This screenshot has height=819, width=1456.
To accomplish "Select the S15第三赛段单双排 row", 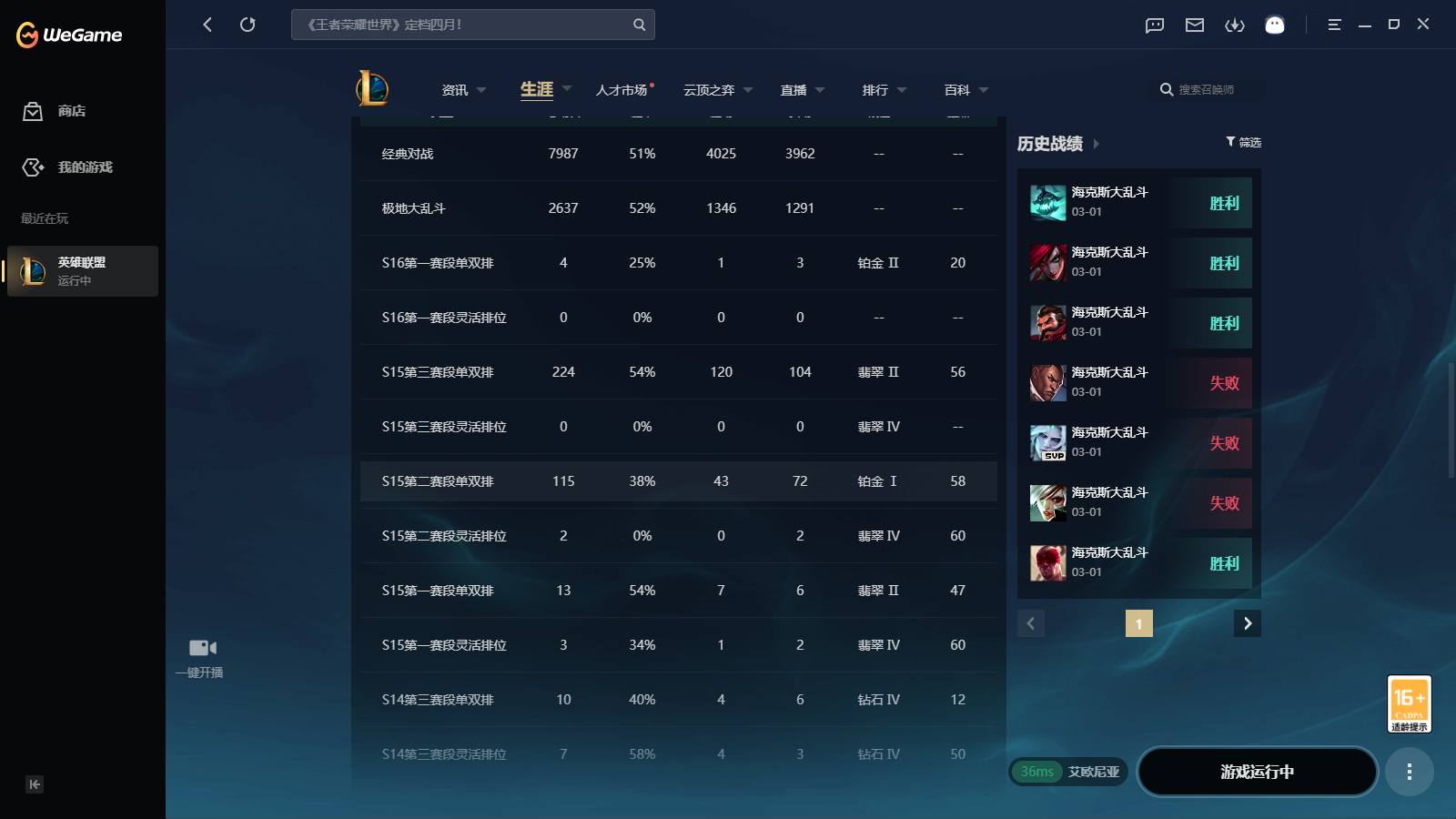I will click(679, 372).
